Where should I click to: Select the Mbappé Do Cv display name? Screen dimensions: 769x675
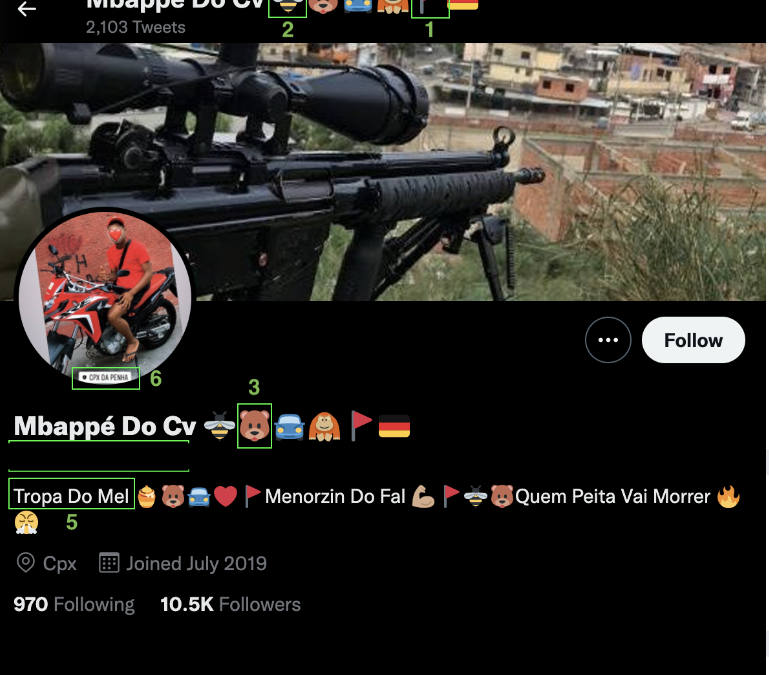pyautogui.click(x=105, y=426)
